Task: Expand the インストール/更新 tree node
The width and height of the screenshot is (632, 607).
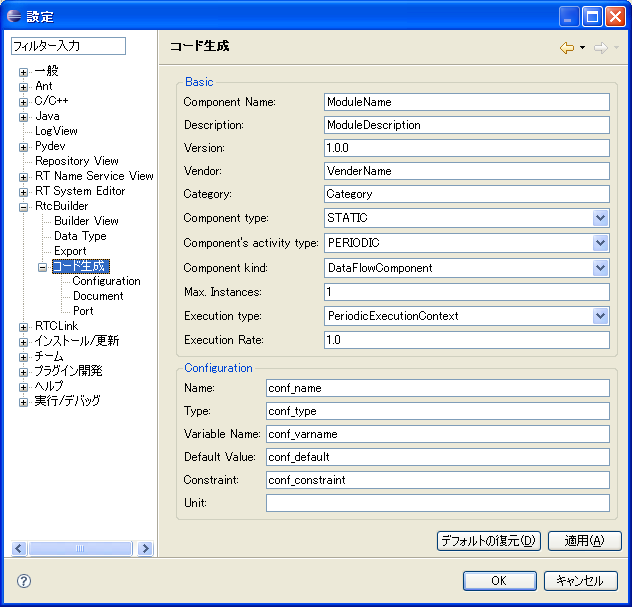Action: click(x=23, y=342)
